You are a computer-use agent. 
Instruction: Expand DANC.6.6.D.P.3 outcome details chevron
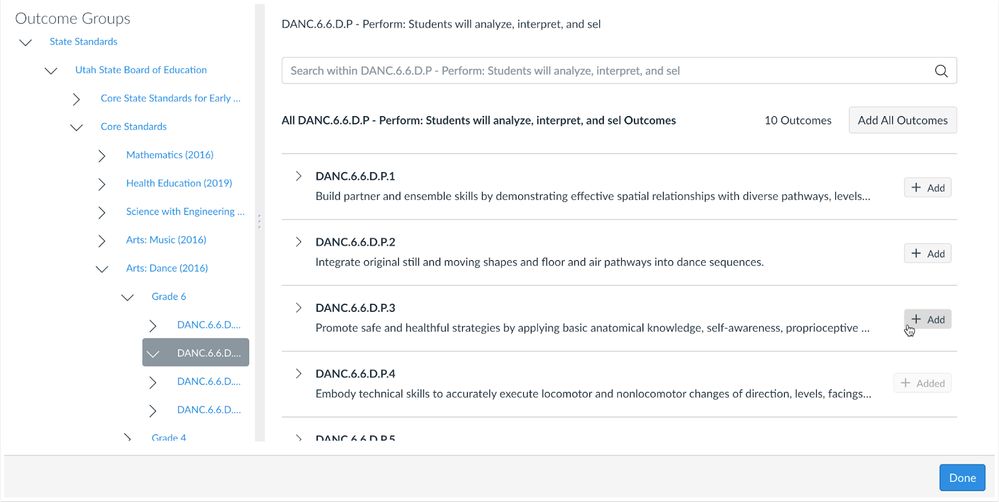coord(298,308)
